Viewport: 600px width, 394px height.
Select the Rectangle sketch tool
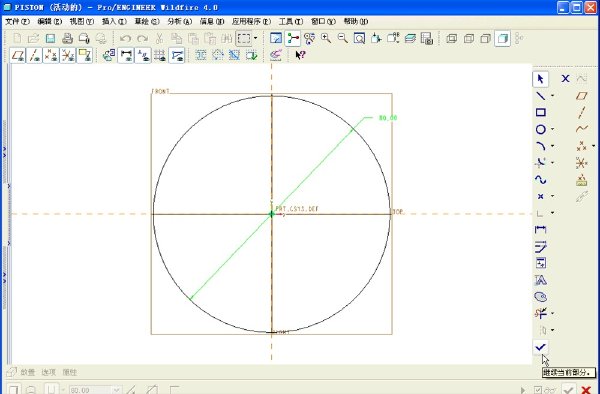click(540, 112)
